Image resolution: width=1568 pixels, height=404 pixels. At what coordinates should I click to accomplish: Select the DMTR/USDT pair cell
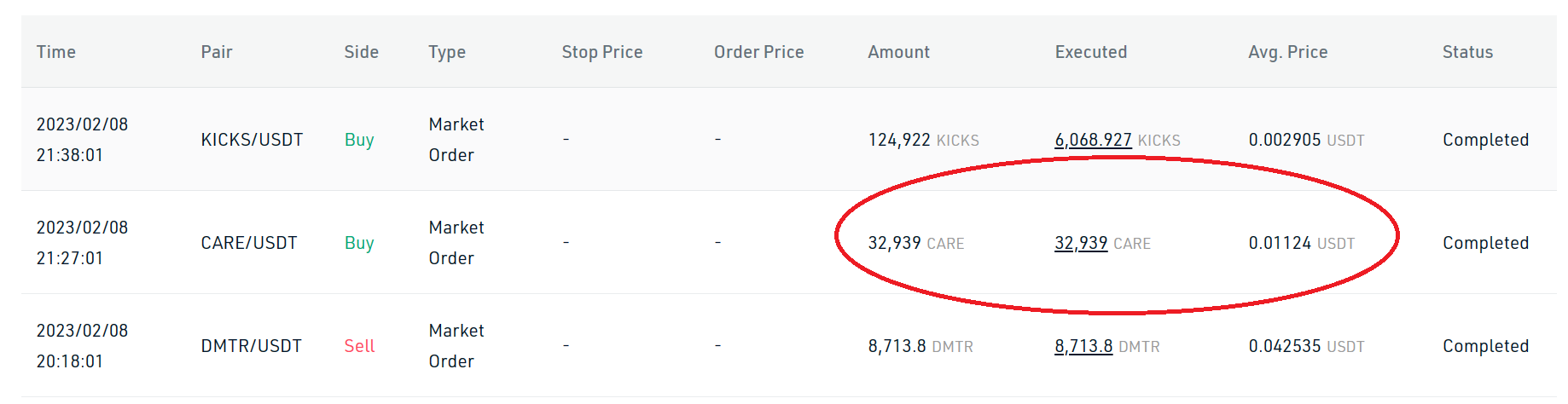click(252, 346)
